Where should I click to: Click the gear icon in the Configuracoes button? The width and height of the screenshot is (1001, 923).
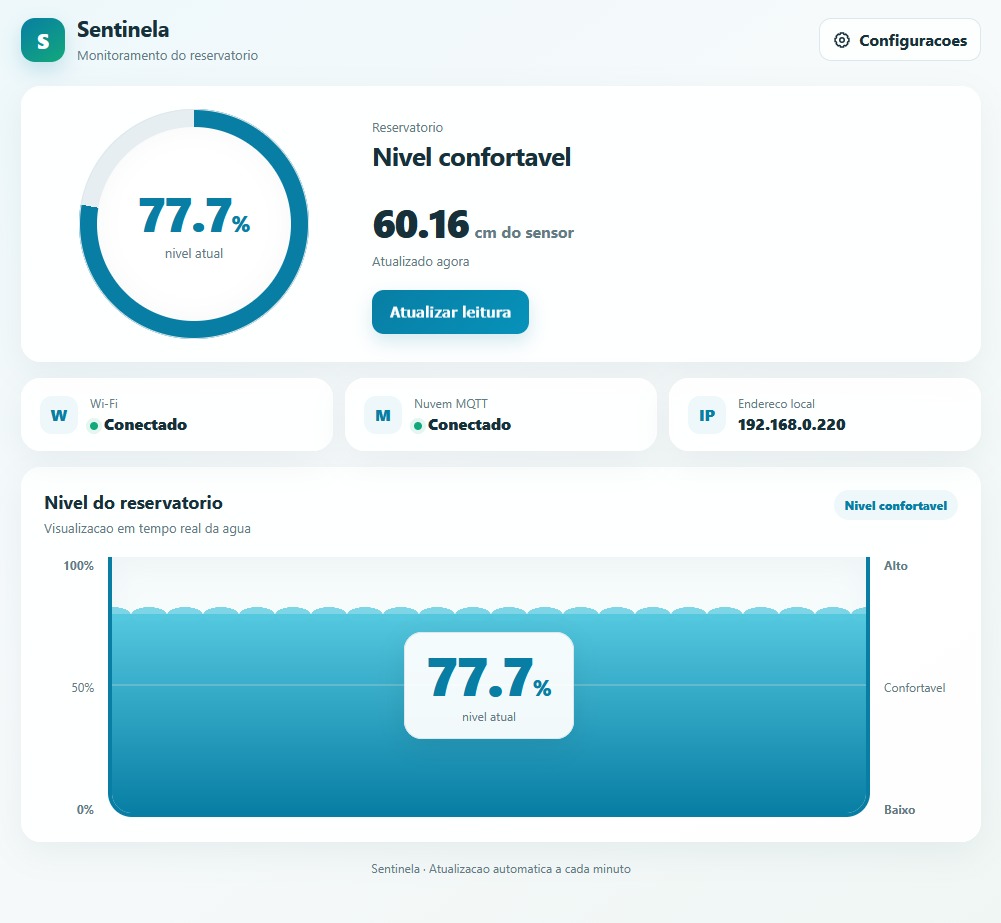(x=841, y=40)
